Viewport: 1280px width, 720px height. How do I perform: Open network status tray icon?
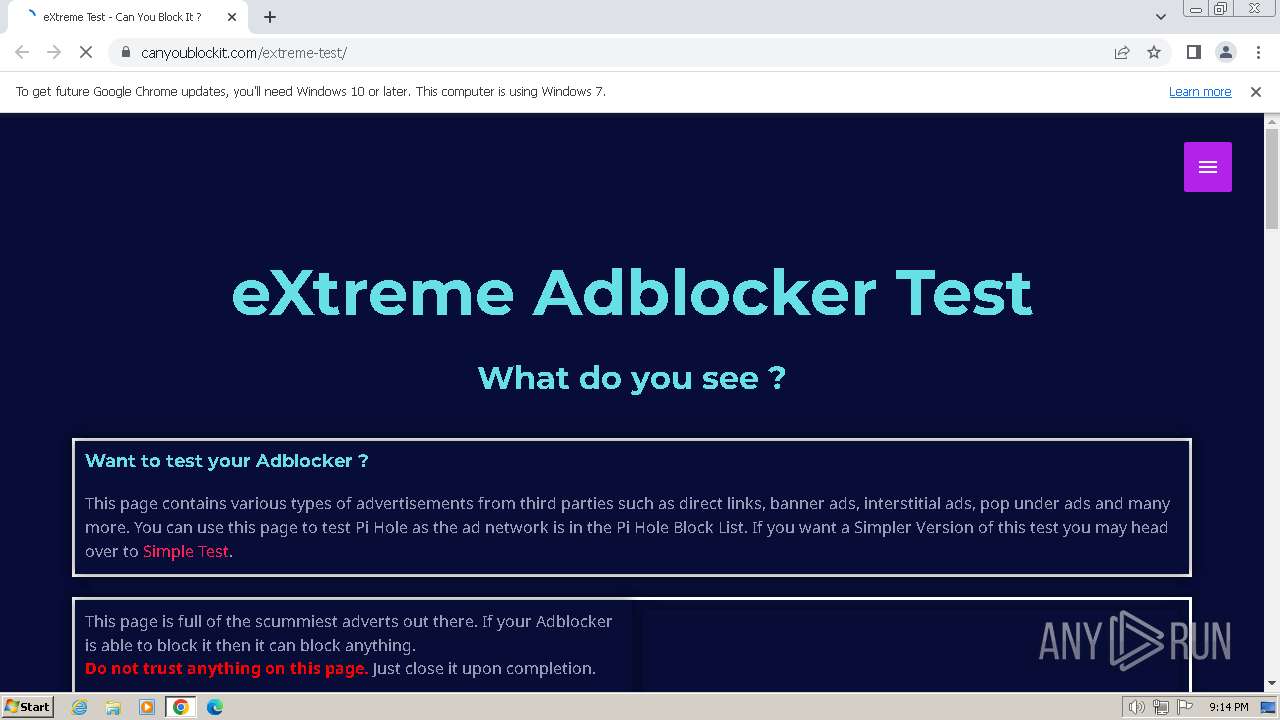point(1161,707)
